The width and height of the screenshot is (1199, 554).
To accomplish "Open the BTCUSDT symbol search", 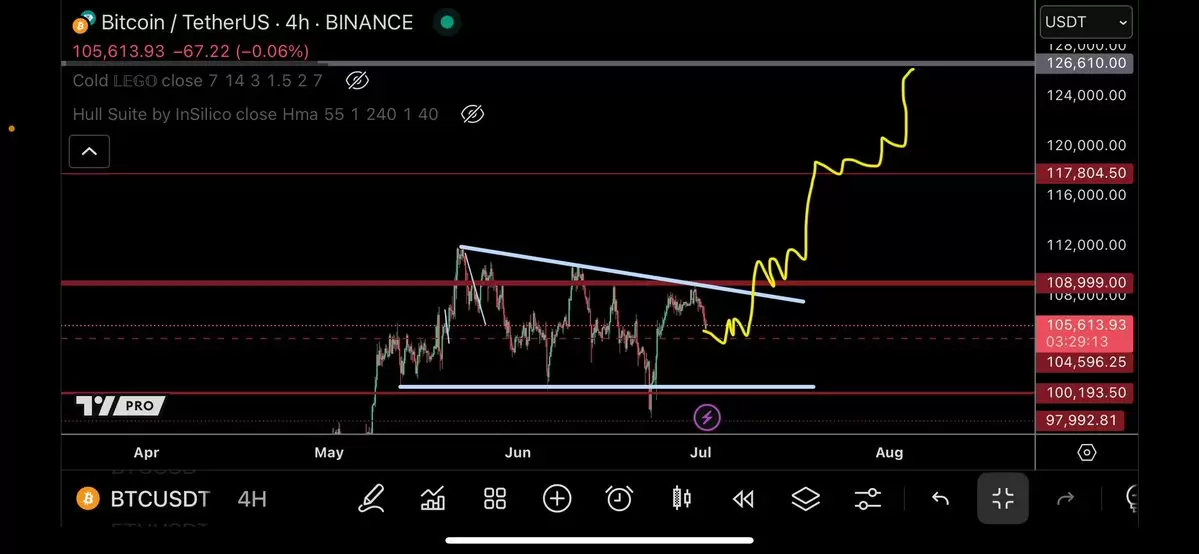I will pyautogui.click(x=160, y=500).
